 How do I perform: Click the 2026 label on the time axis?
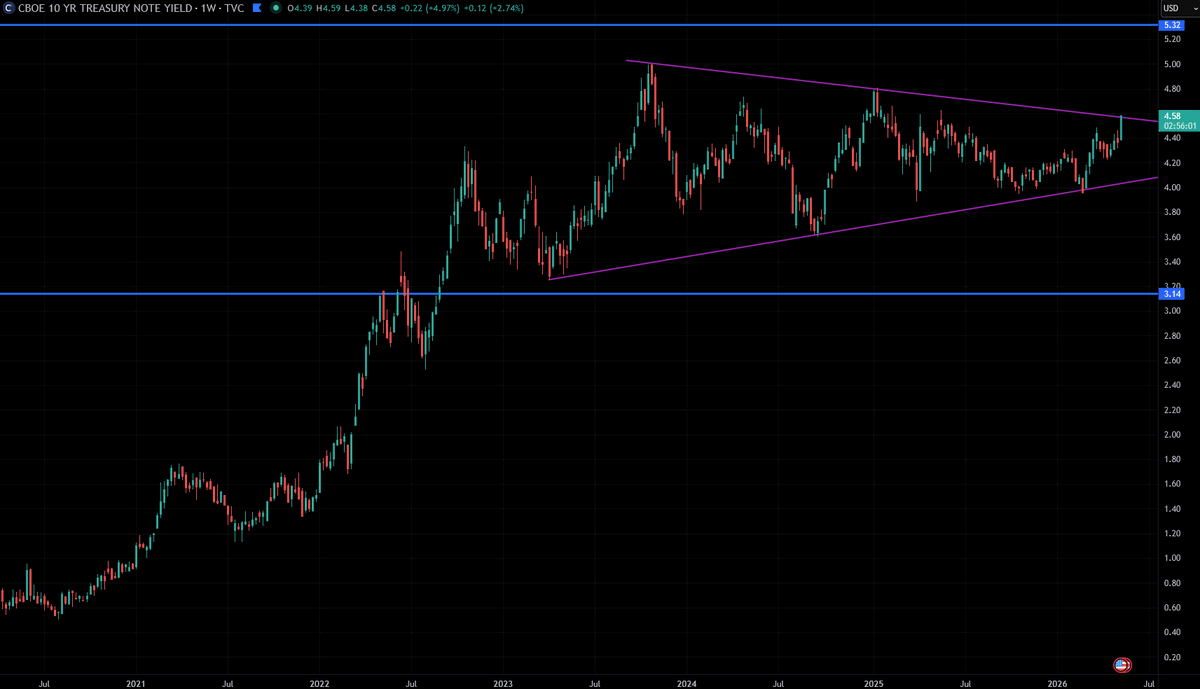1058,684
